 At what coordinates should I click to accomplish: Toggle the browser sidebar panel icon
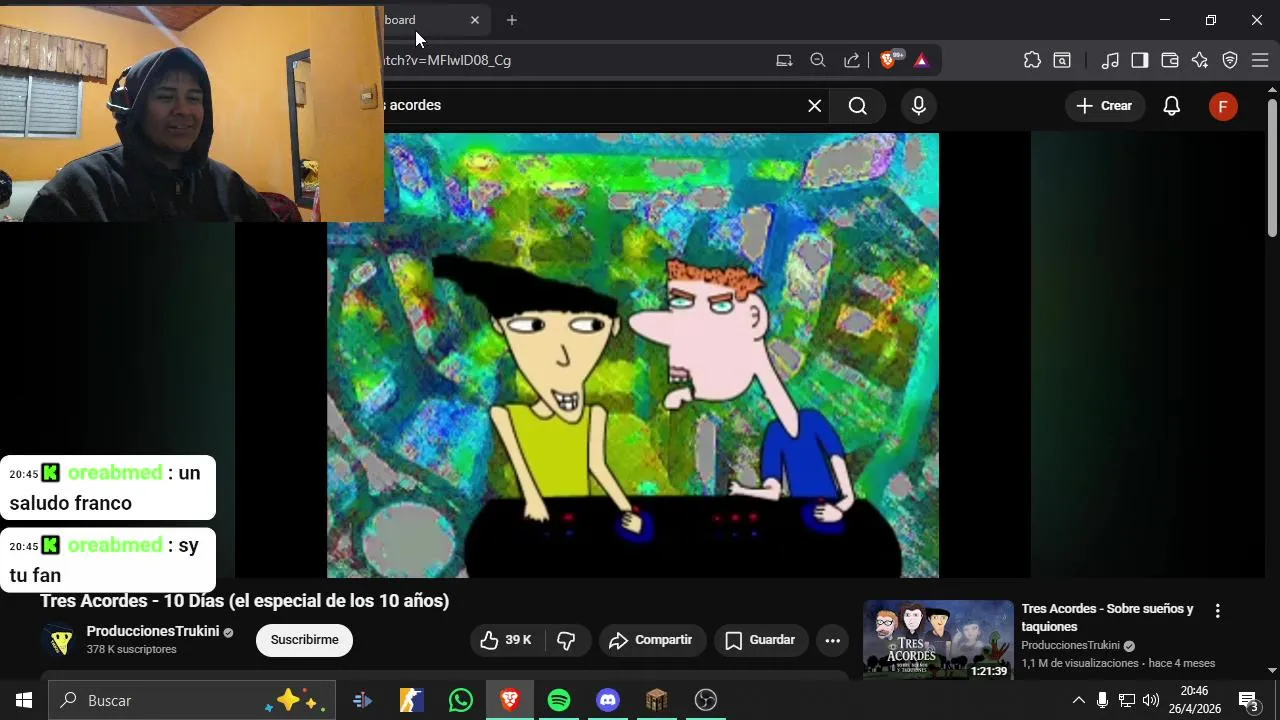pyautogui.click(x=1140, y=60)
